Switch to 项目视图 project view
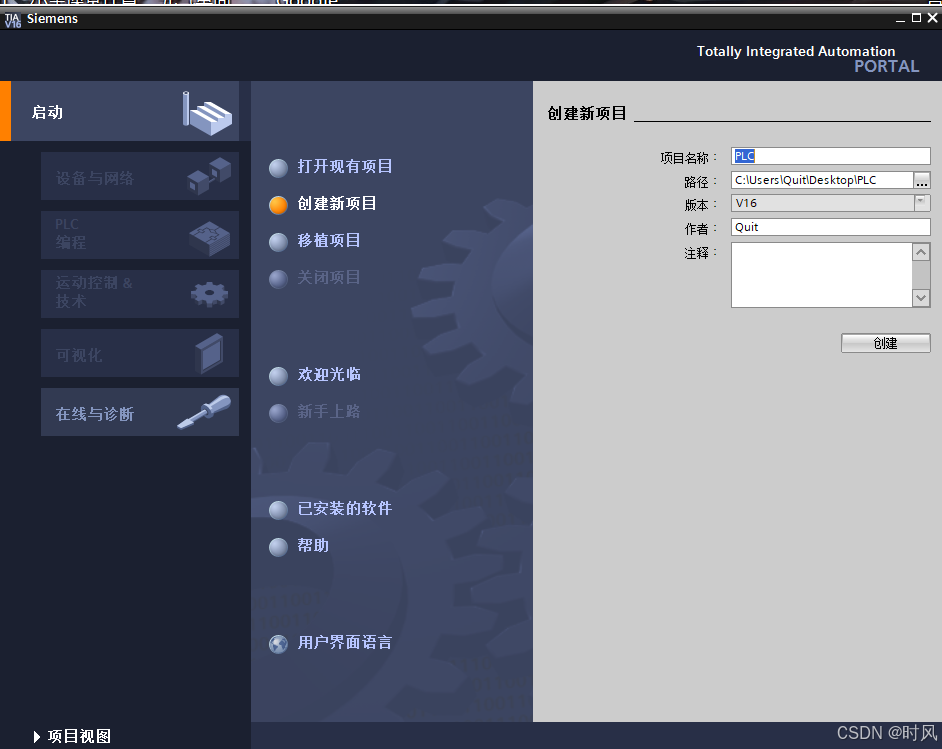Image resolution: width=942 pixels, height=749 pixels. (72, 736)
